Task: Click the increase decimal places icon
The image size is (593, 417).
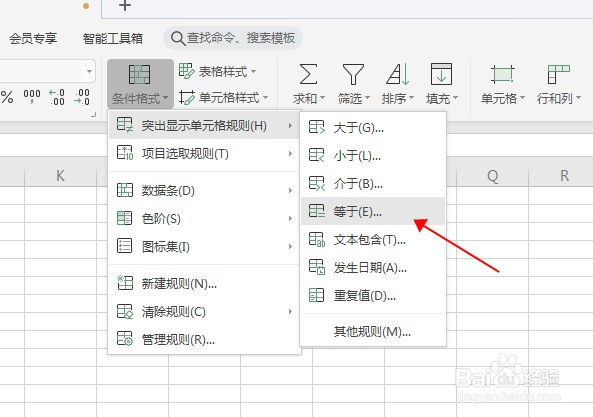Action: (57, 97)
